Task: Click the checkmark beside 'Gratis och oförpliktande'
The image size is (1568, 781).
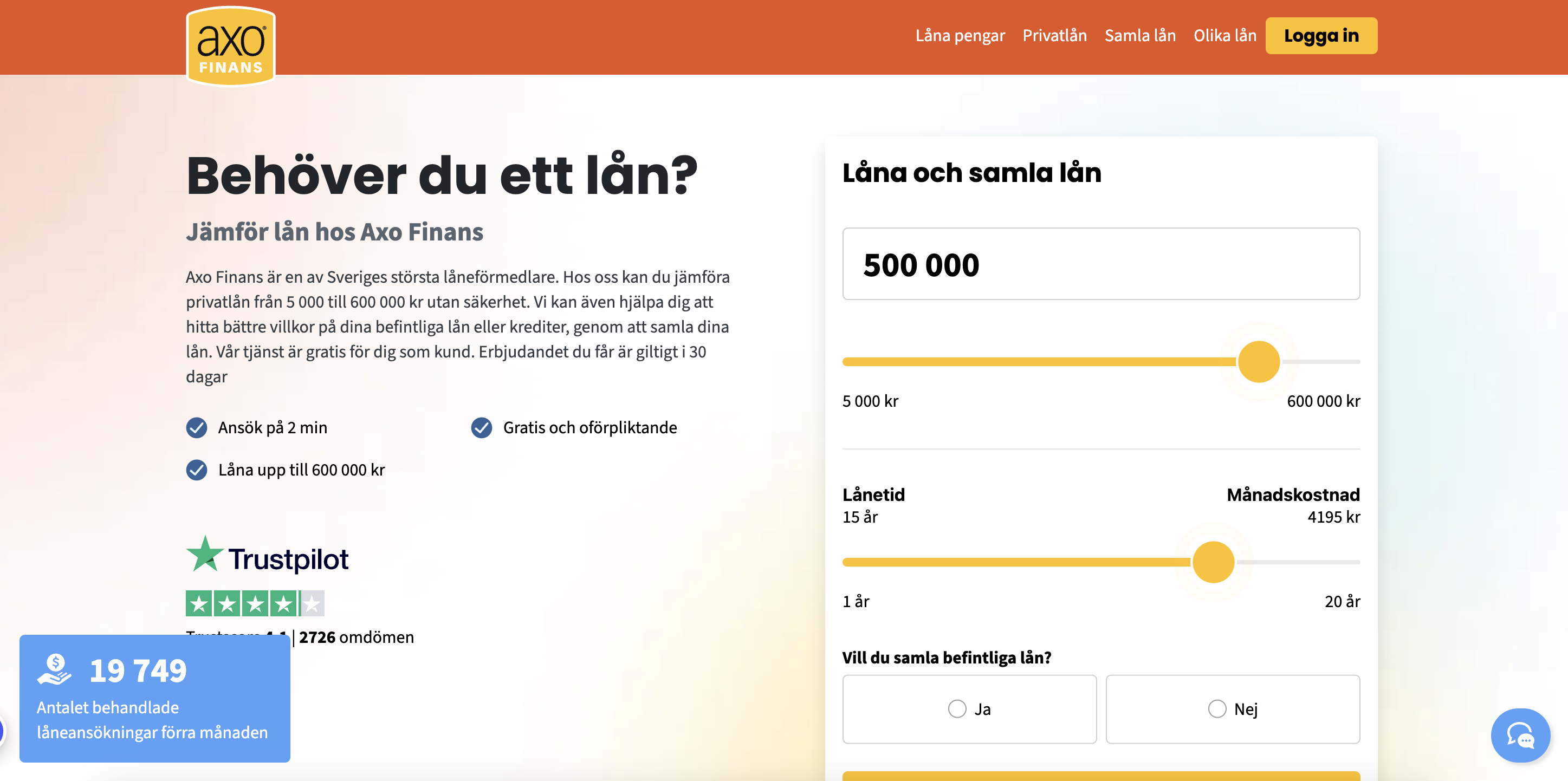Action: coord(482,427)
